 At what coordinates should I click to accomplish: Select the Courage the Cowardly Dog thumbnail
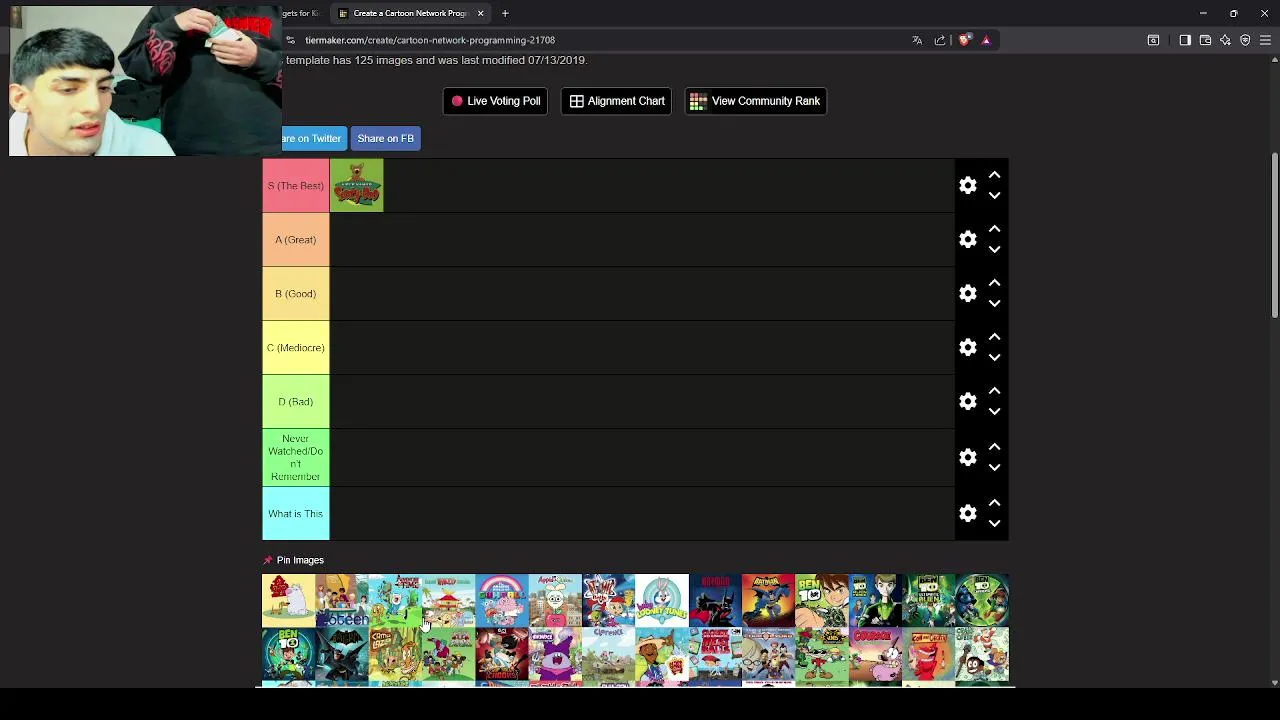coord(875,655)
